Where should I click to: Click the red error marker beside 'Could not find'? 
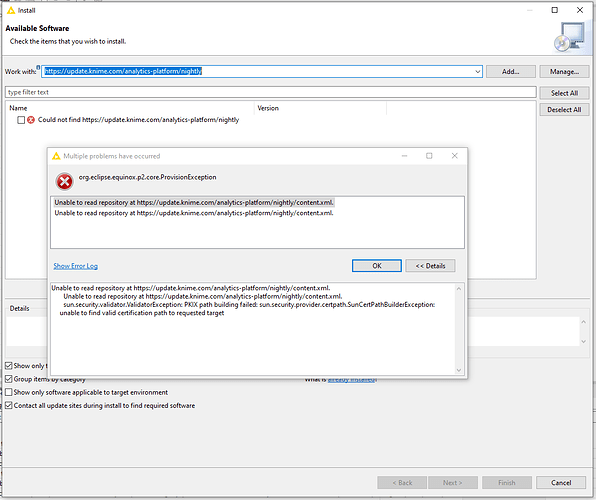pos(31,120)
